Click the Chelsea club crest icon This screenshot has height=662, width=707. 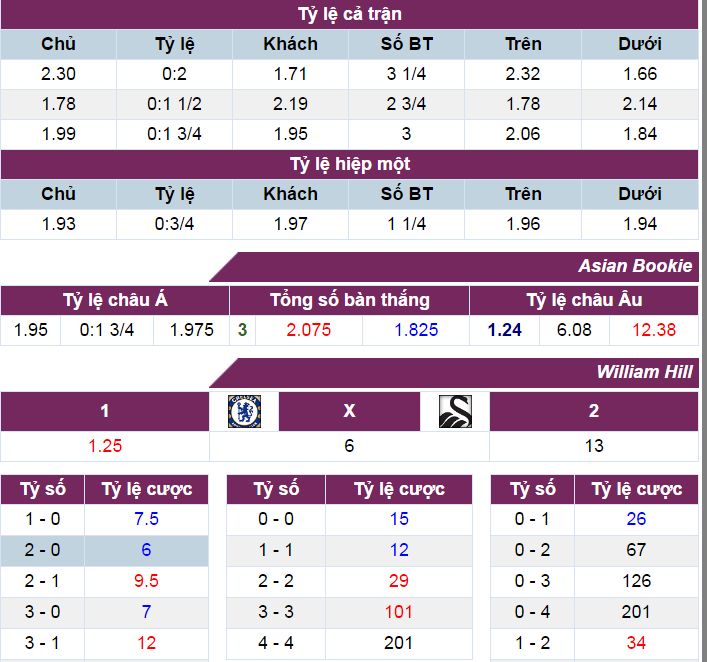(x=245, y=412)
